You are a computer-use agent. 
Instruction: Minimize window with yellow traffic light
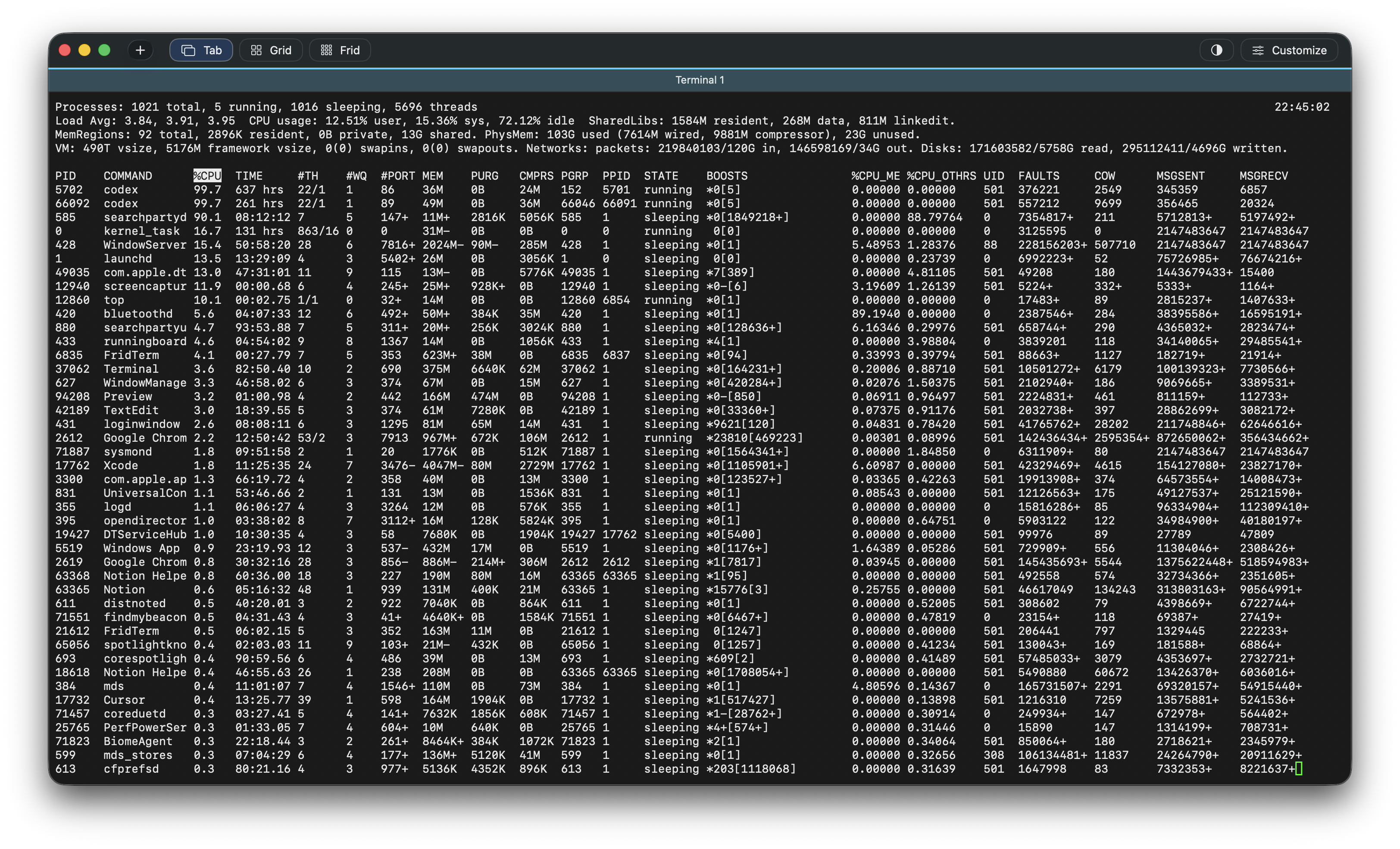[84, 50]
